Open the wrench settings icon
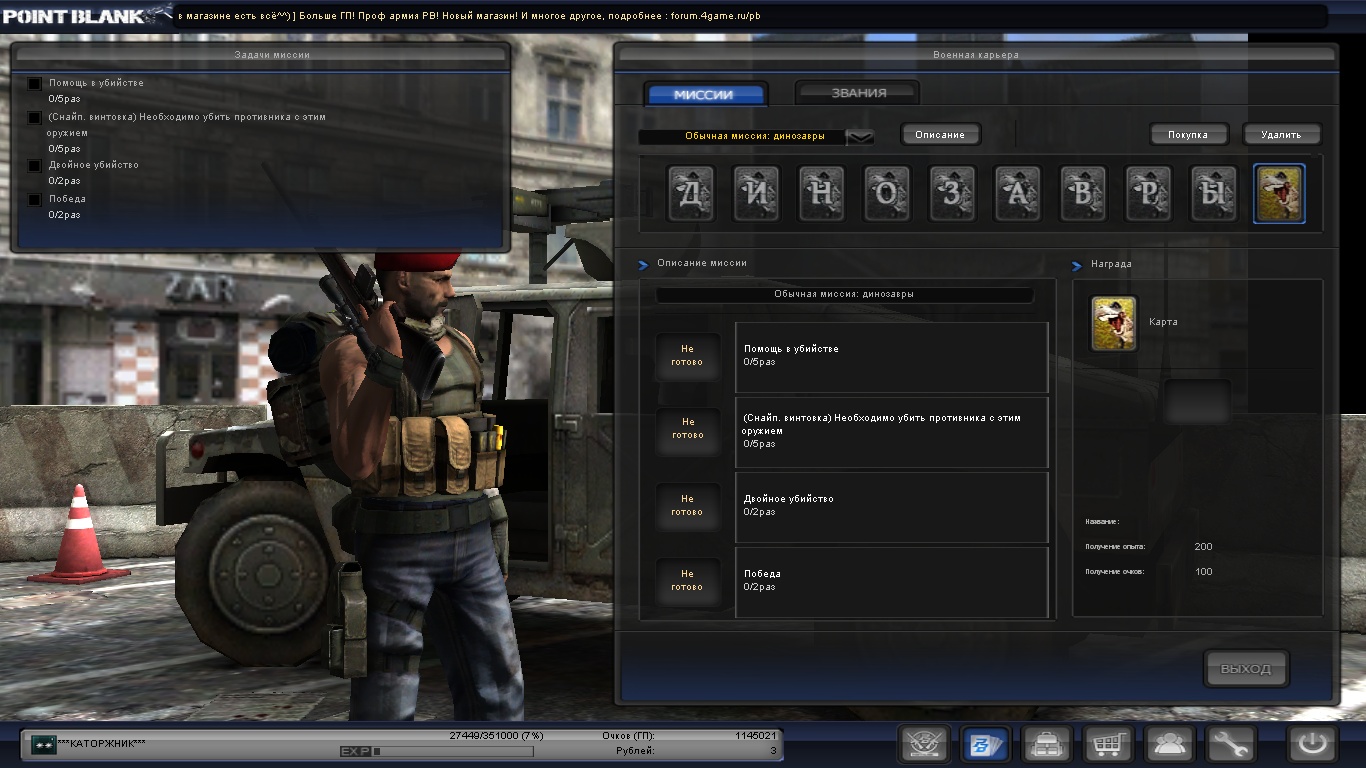This screenshot has height=768, width=1366. click(1231, 744)
